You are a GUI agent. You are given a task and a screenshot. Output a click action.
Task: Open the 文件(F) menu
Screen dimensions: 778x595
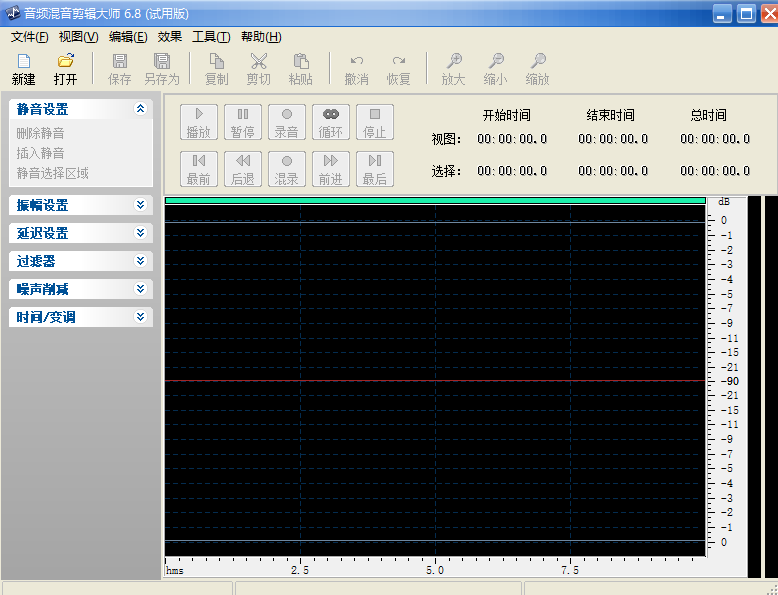29,37
